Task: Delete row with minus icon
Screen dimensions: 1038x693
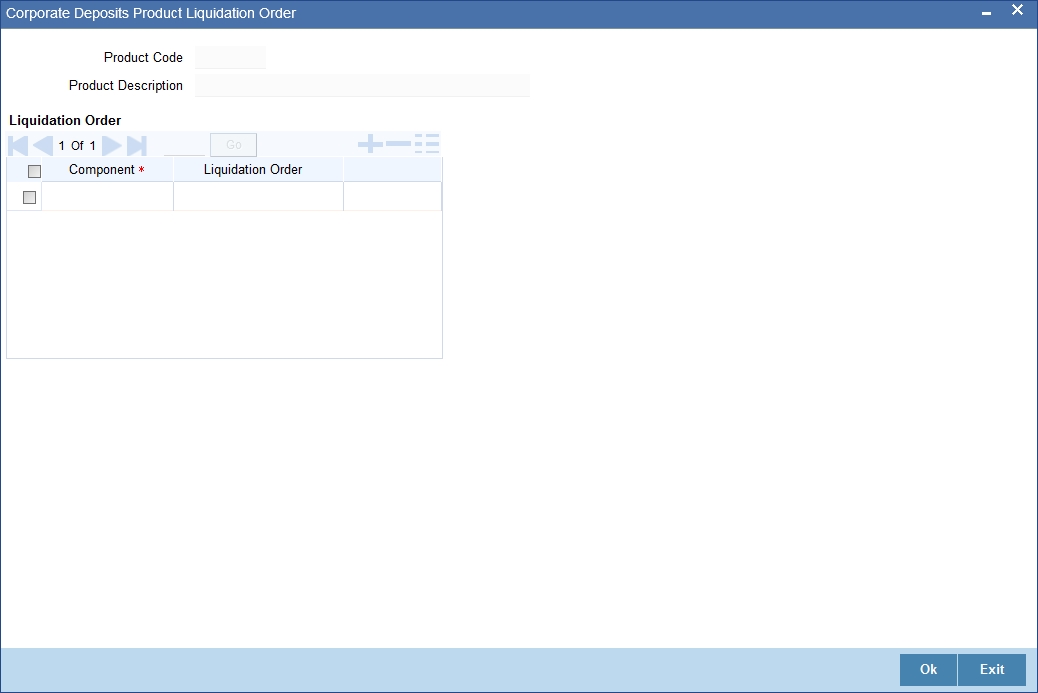Action: point(399,144)
